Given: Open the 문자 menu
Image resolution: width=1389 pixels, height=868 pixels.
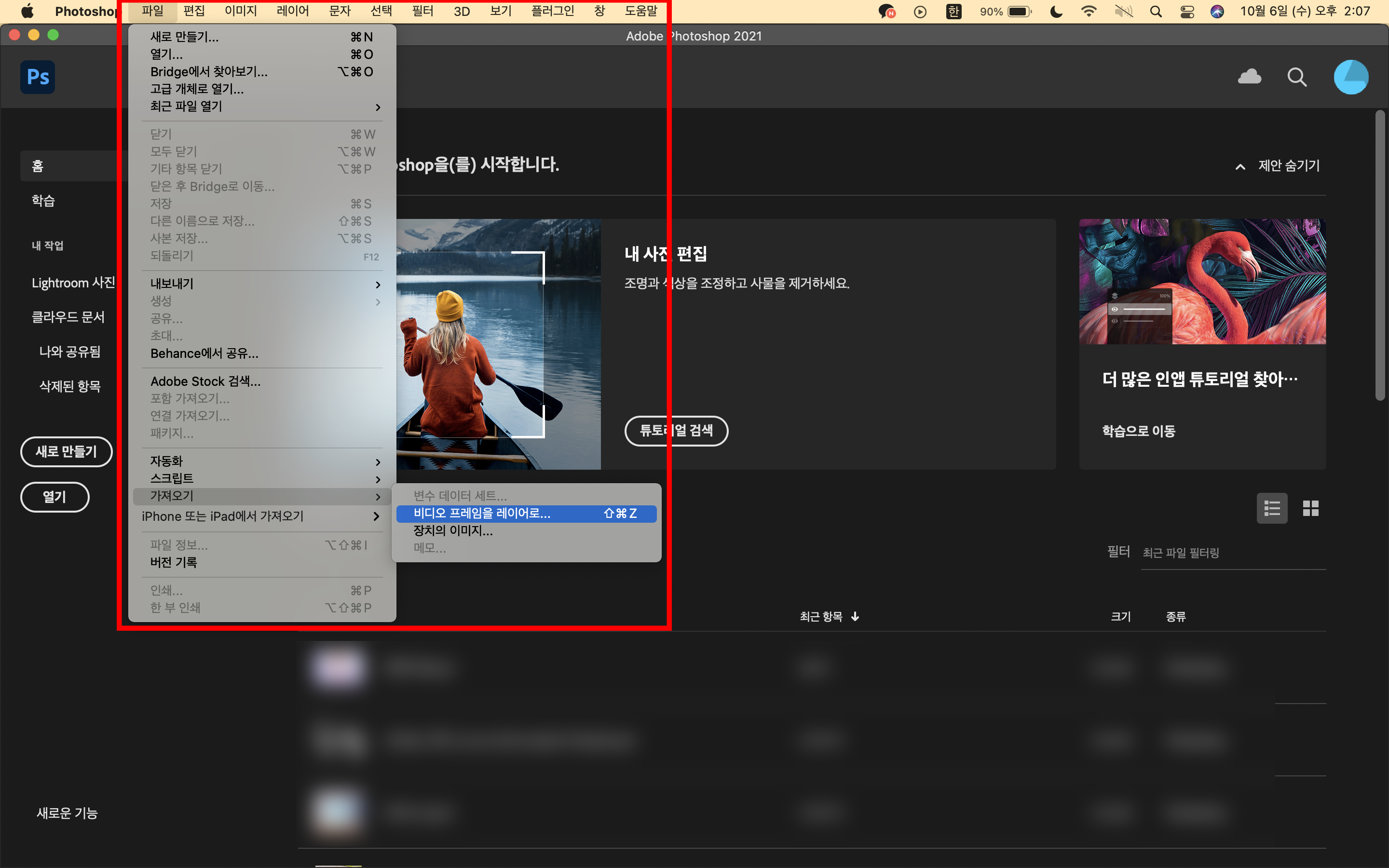Looking at the screenshot, I should click(x=340, y=11).
